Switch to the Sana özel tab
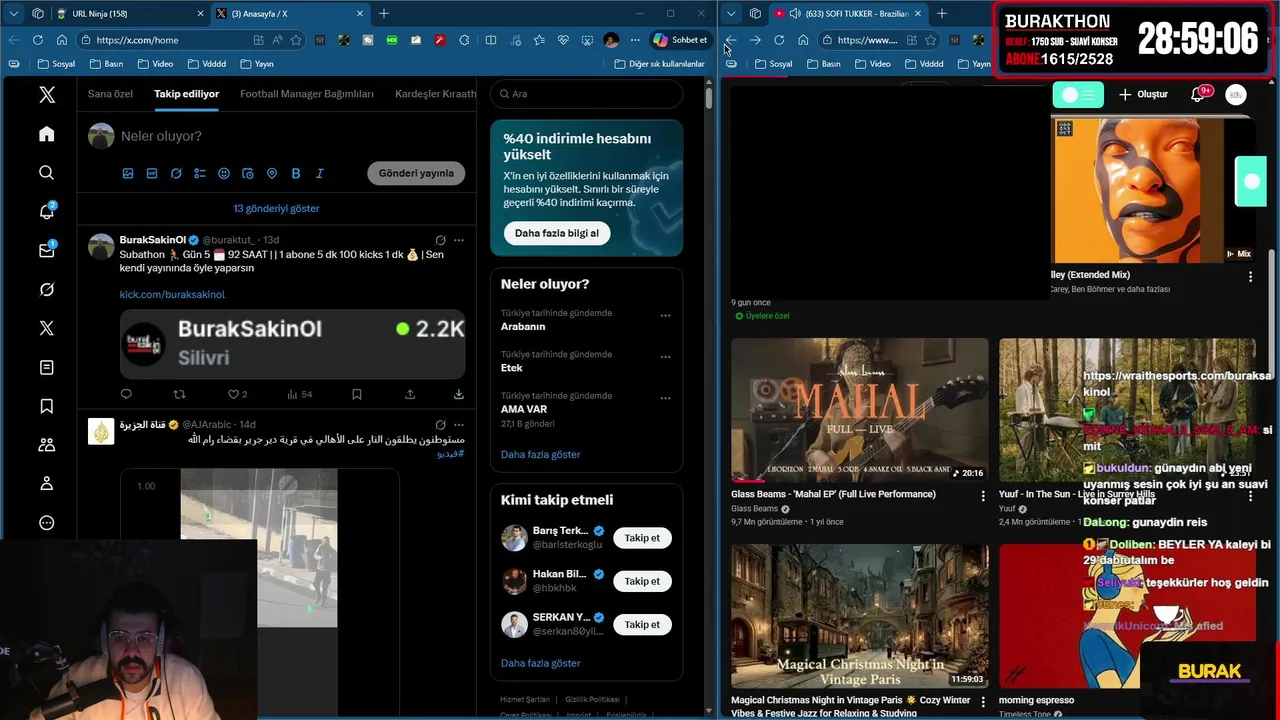The height and width of the screenshot is (720, 1280). 110,94
